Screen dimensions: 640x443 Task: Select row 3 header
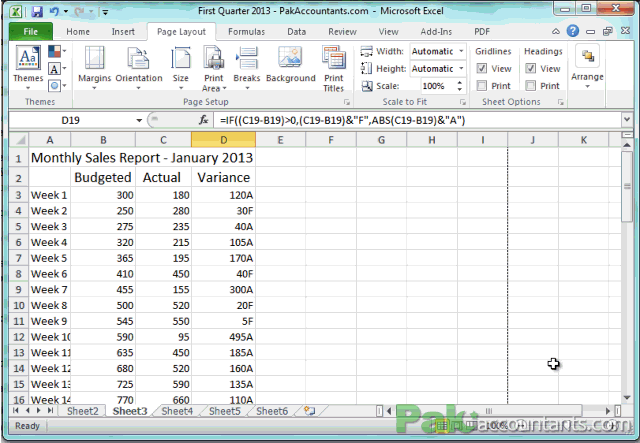coord(19,195)
